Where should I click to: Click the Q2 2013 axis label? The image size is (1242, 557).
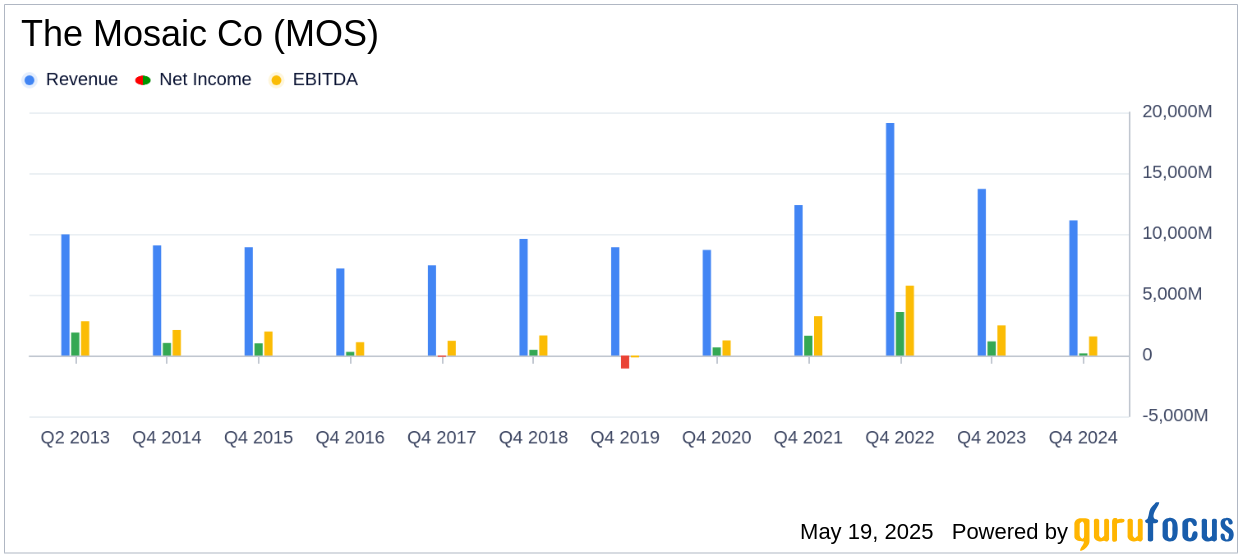pos(75,438)
